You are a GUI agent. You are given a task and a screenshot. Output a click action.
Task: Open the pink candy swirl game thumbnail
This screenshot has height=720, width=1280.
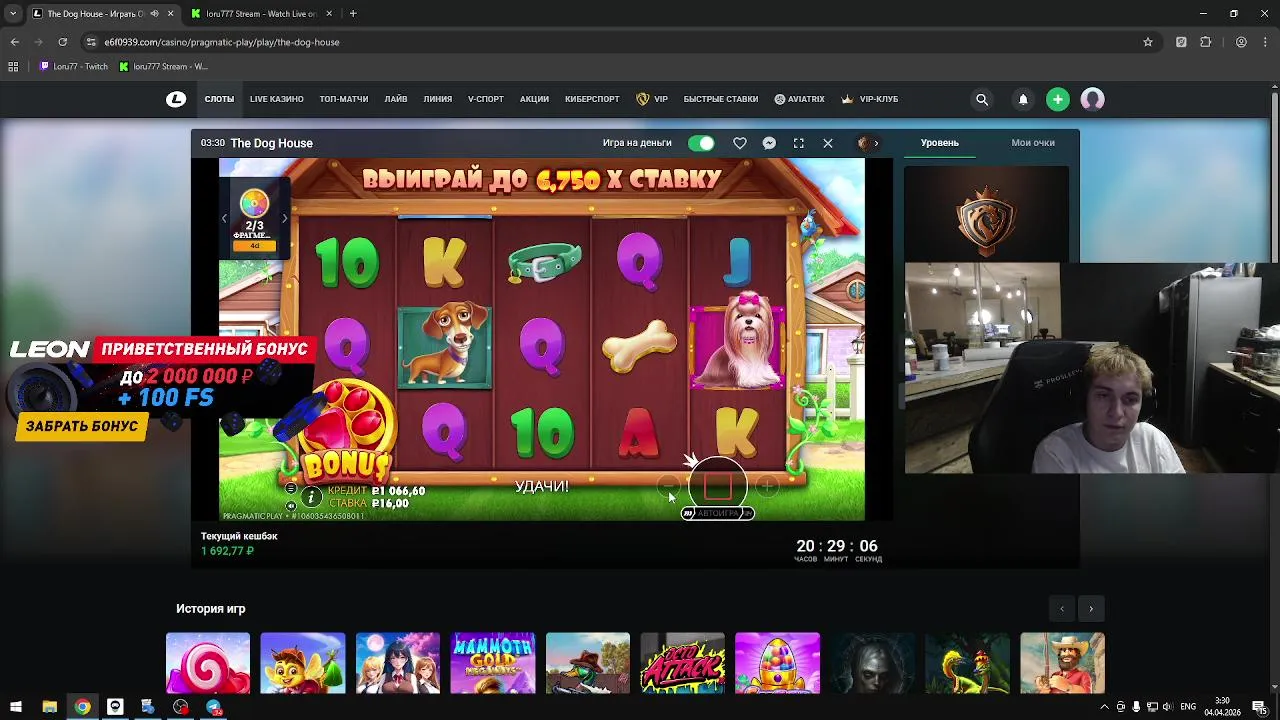(x=208, y=662)
